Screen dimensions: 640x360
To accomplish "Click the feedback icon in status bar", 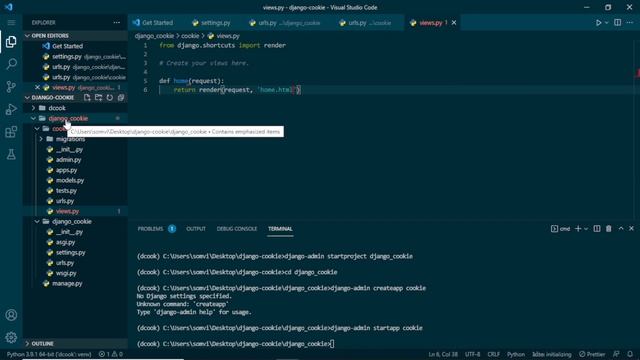I will pyautogui.click(x=616, y=354).
